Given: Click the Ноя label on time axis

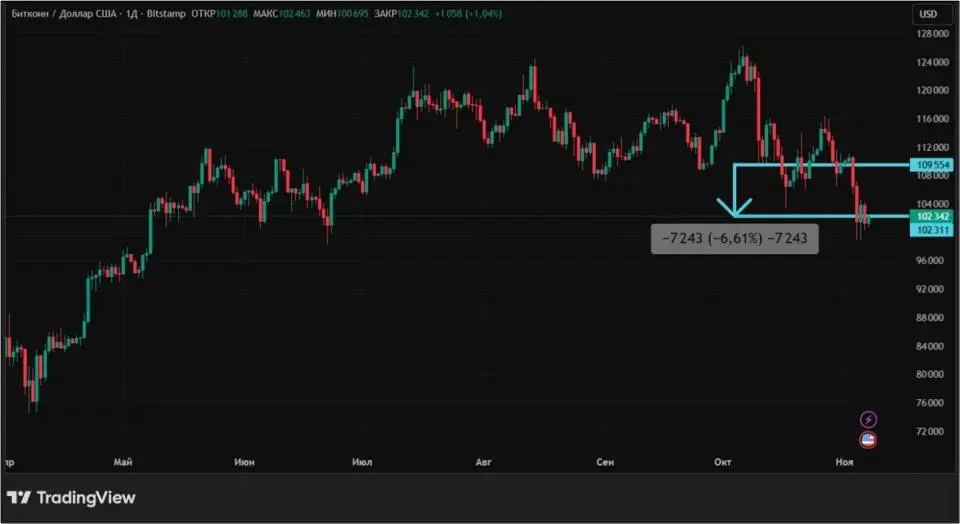Looking at the screenshot, I should 845,461.
